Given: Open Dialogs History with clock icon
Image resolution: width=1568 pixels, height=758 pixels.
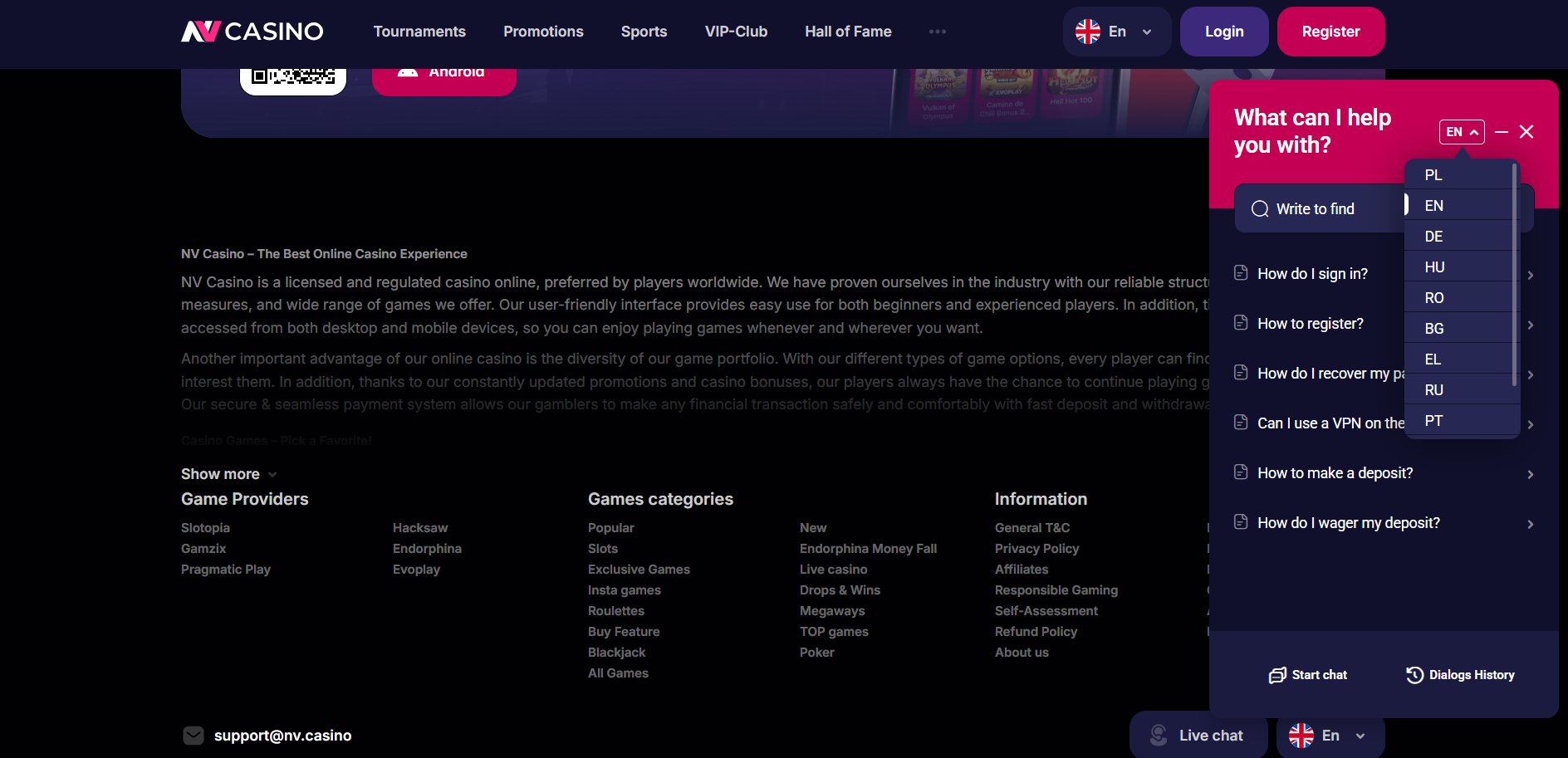Looking at the screenshot, I should 1460,675.
